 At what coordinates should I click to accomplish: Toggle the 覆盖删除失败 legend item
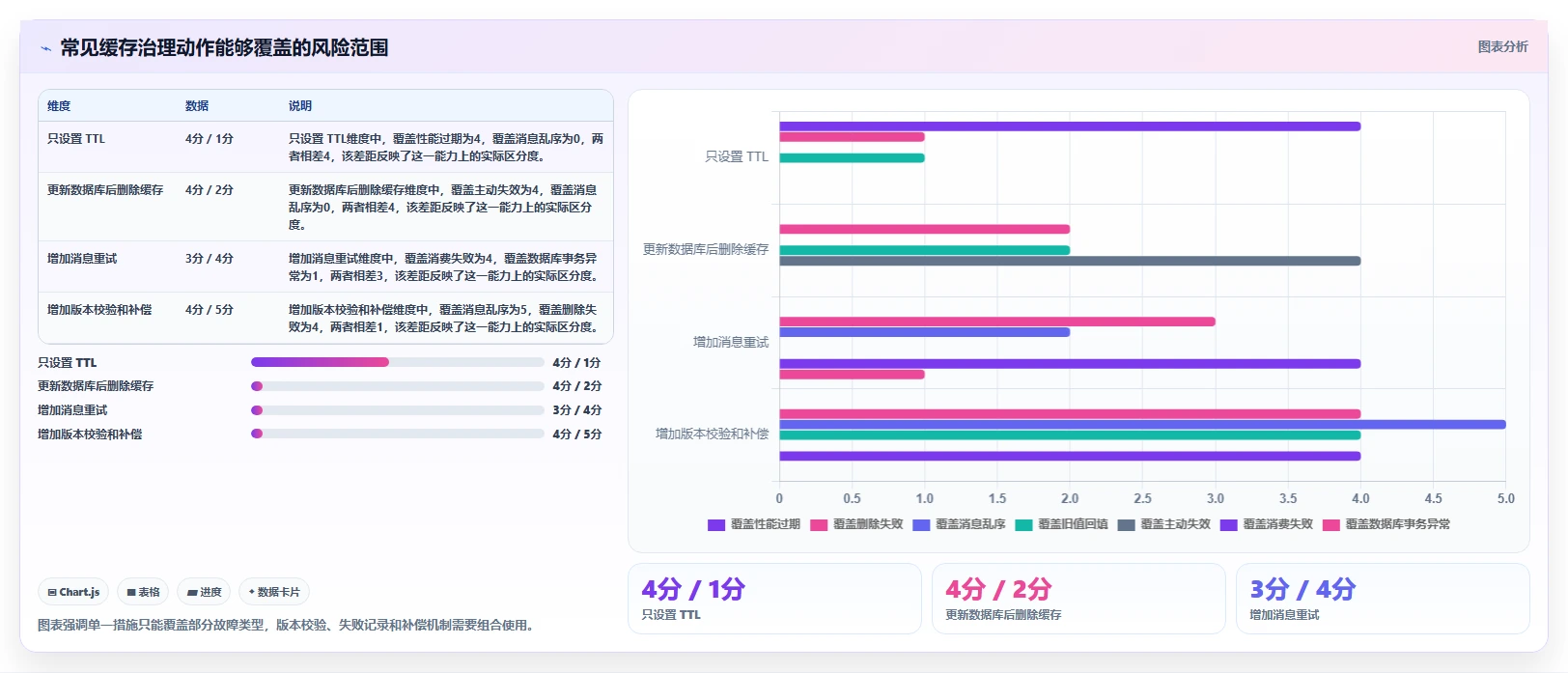tap(856, 524)
